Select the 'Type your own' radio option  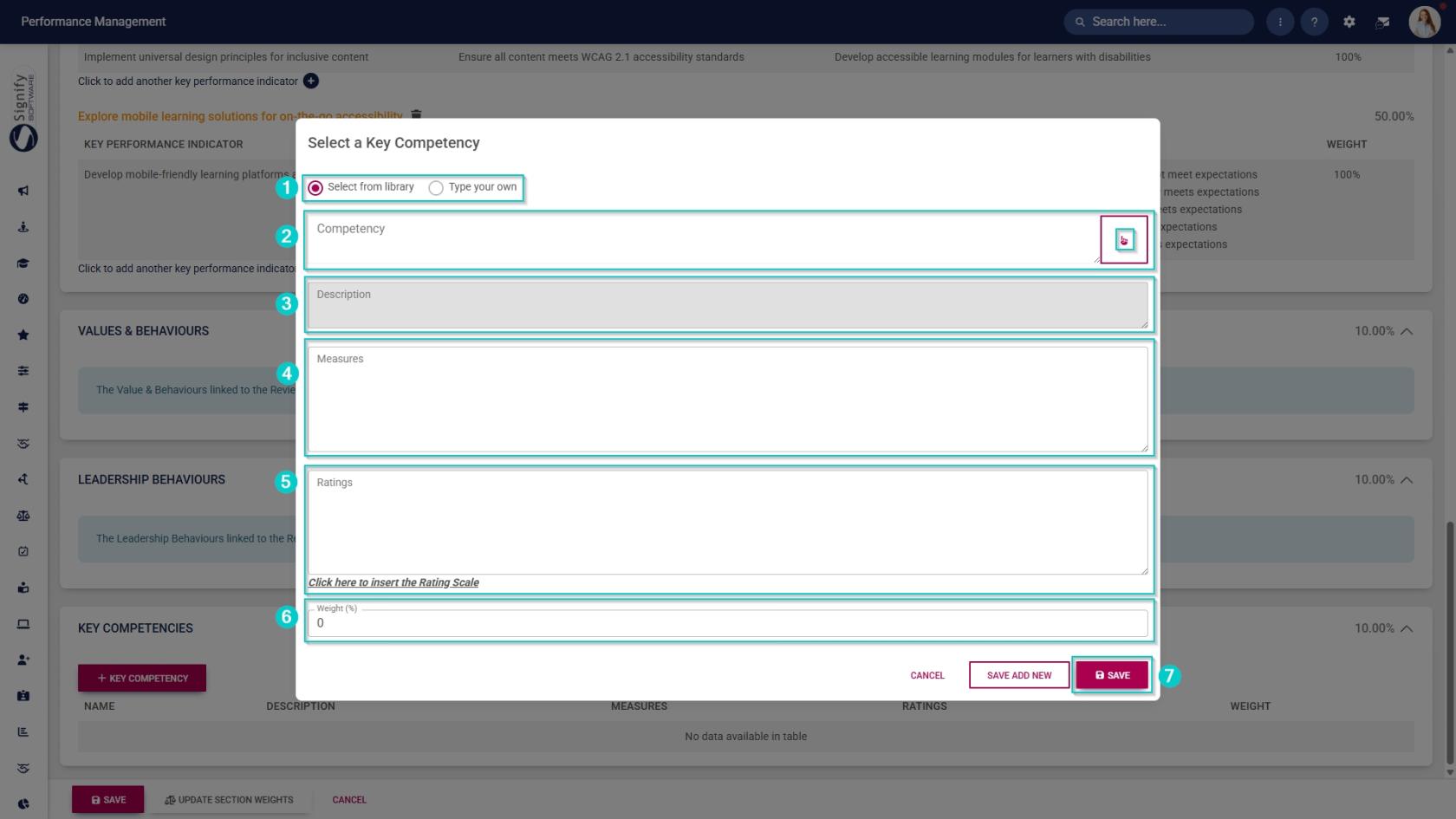point(436,188)
